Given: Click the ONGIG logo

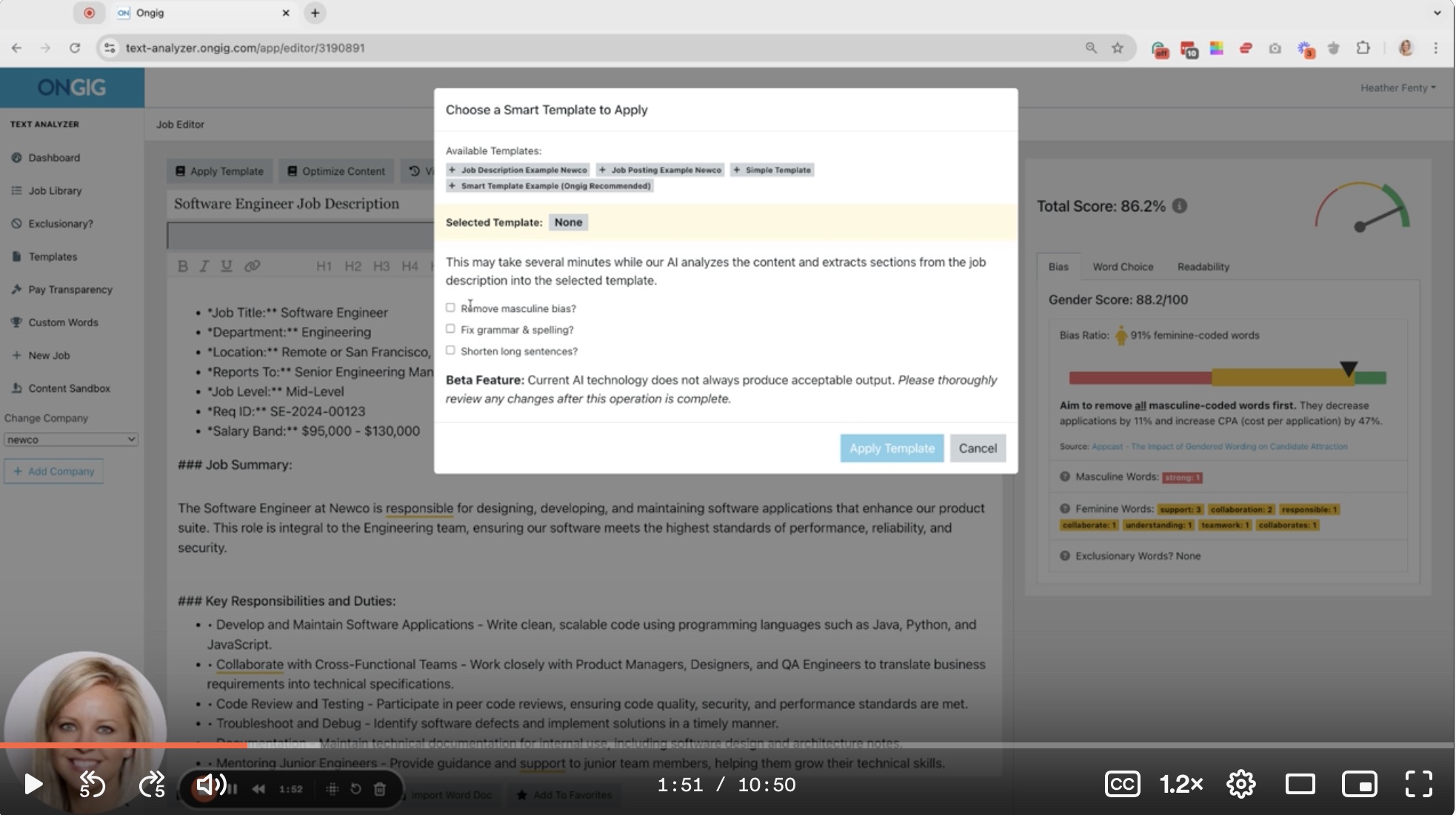Looking at the screenshot, I should click(72, 87).
